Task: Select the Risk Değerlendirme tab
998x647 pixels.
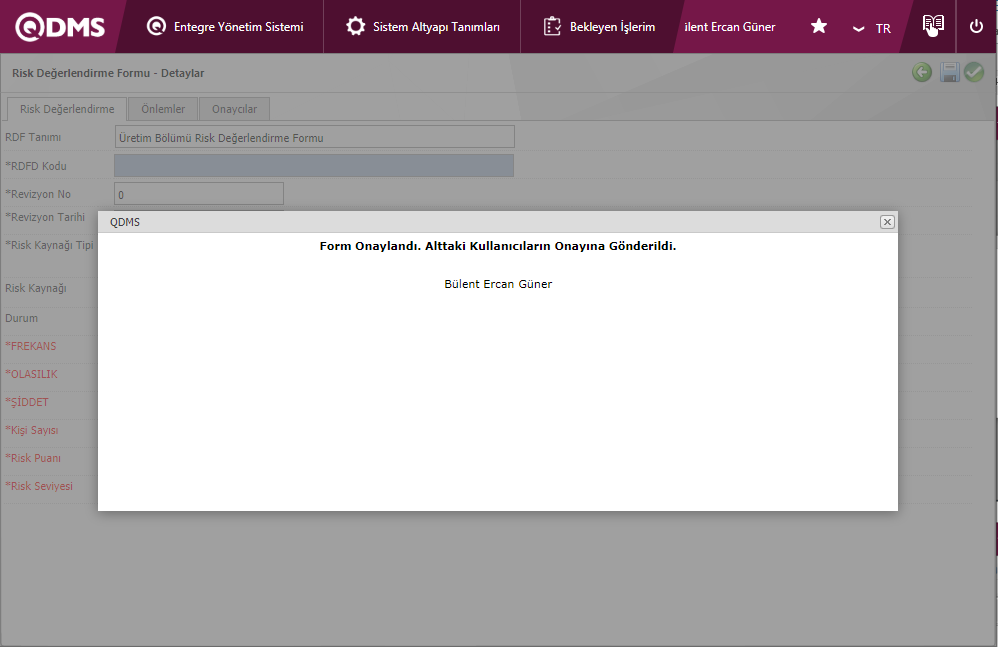Action: click(x=67, y=109)
